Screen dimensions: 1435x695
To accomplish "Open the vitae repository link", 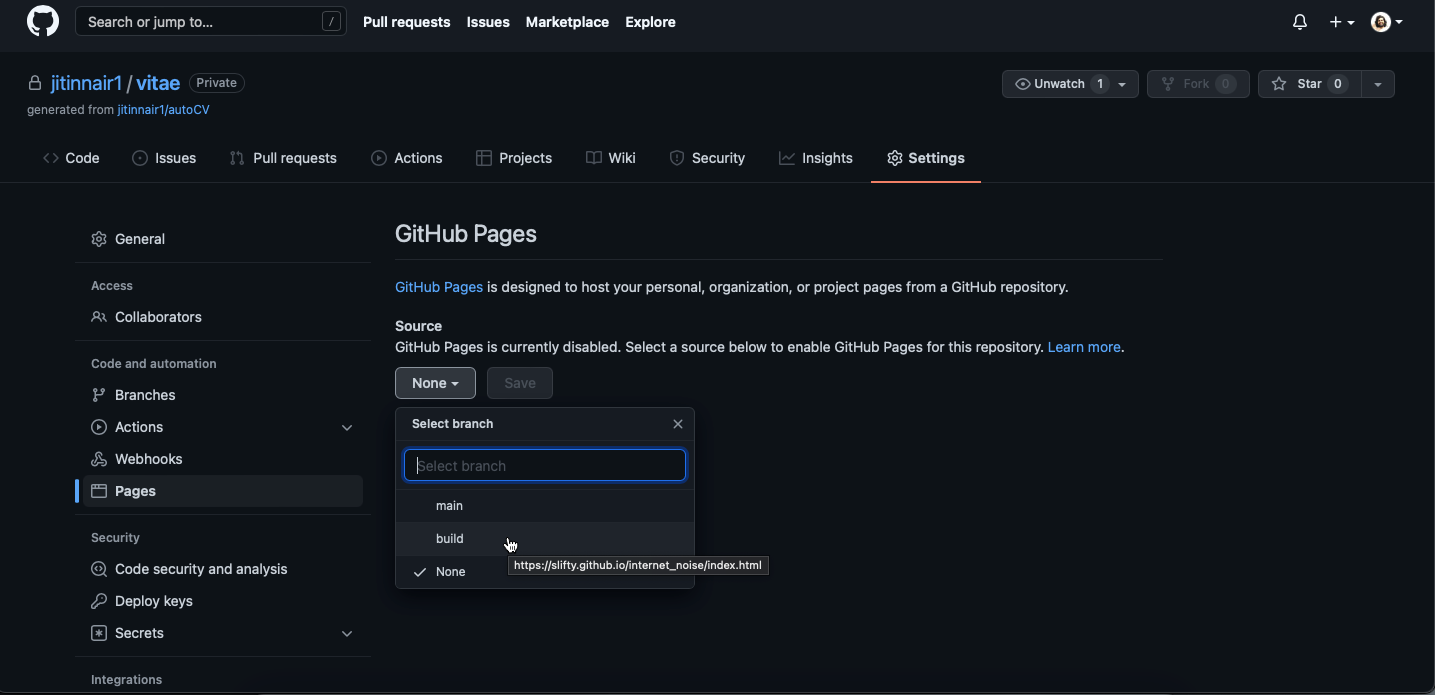I will pyautogui.click(x=158, y=83).
